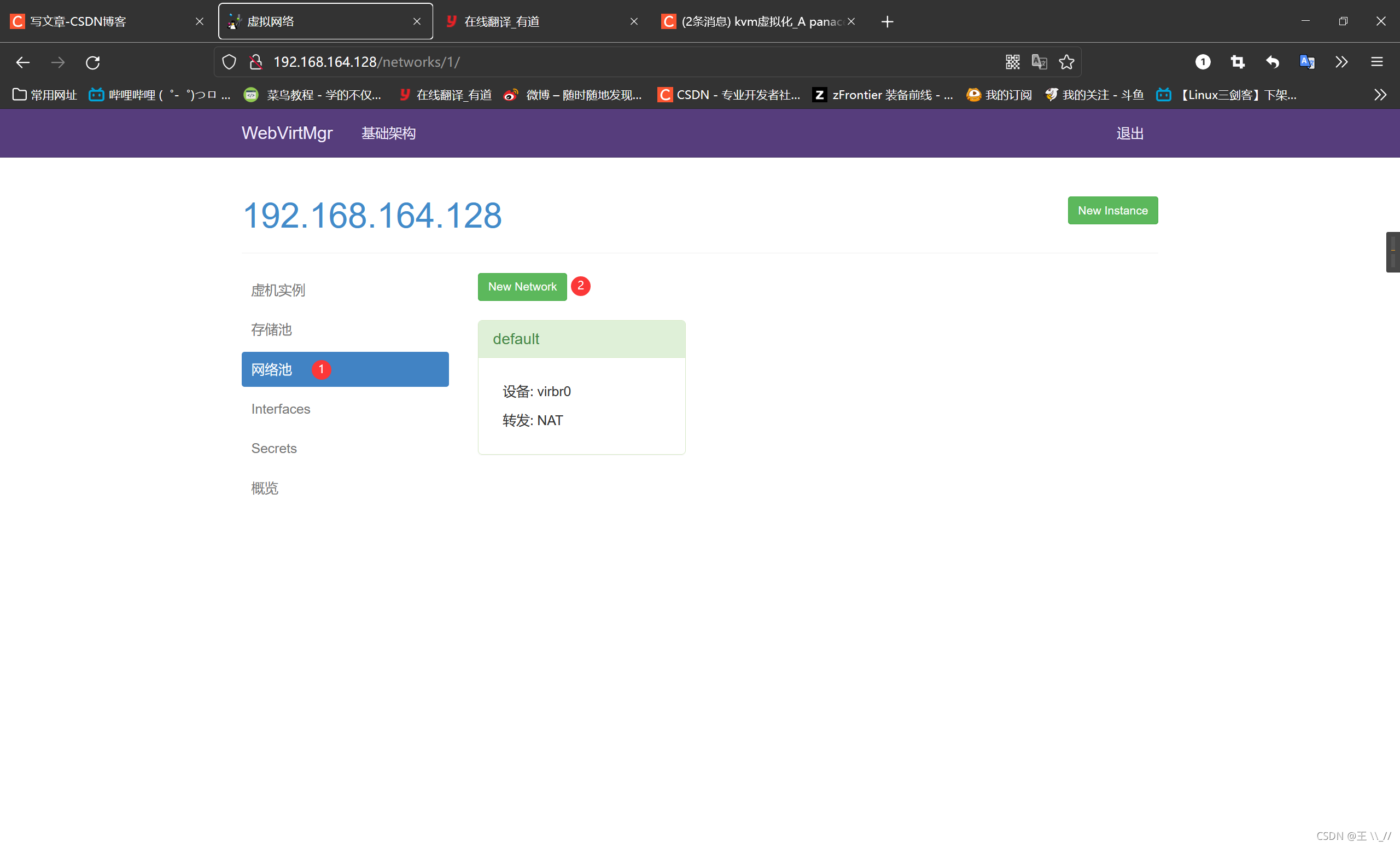The width and height of the screenshot is (1400, 847).
Task: Open the 在线翻译_有道 bookmark
Action: tap(446, 95)
